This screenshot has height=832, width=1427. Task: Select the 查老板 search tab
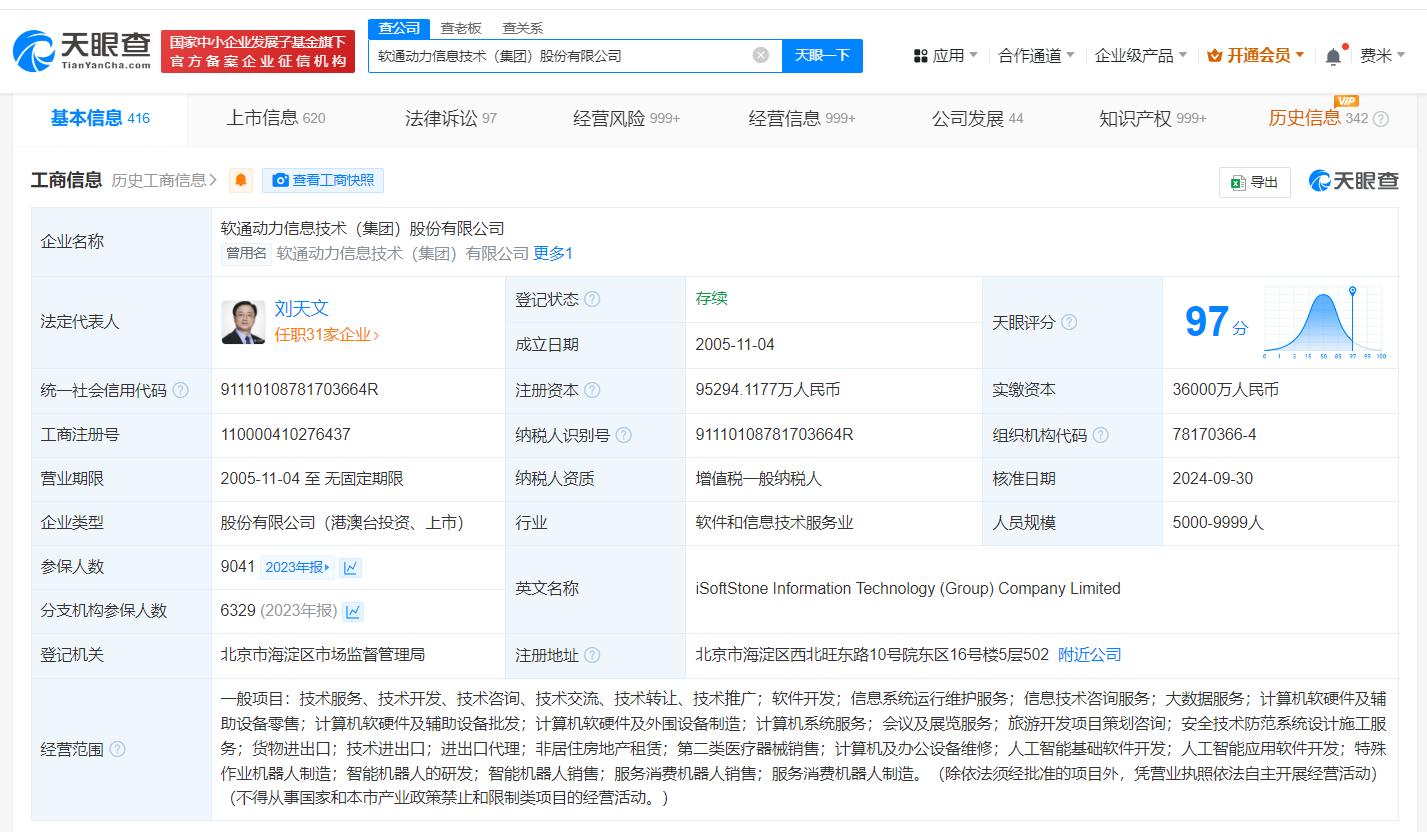tap(461, 28)
